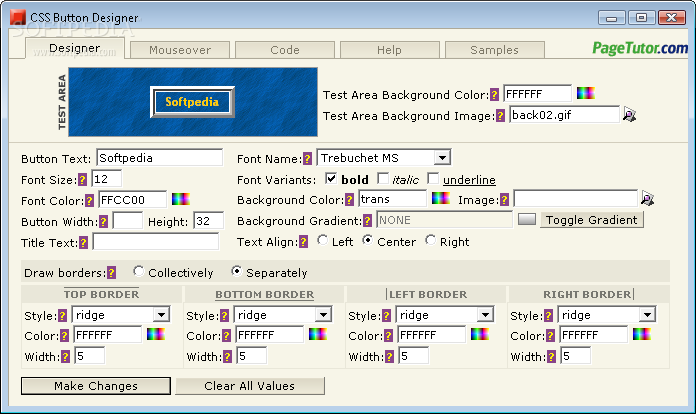Click into the Button Width field

(128, 221)
